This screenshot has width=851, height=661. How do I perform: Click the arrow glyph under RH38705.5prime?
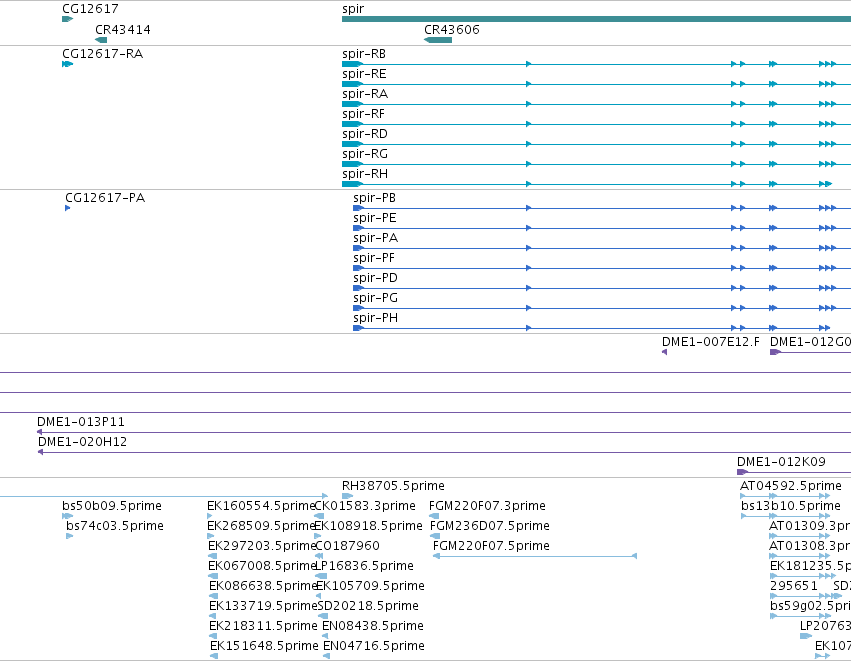coord(347,496)
